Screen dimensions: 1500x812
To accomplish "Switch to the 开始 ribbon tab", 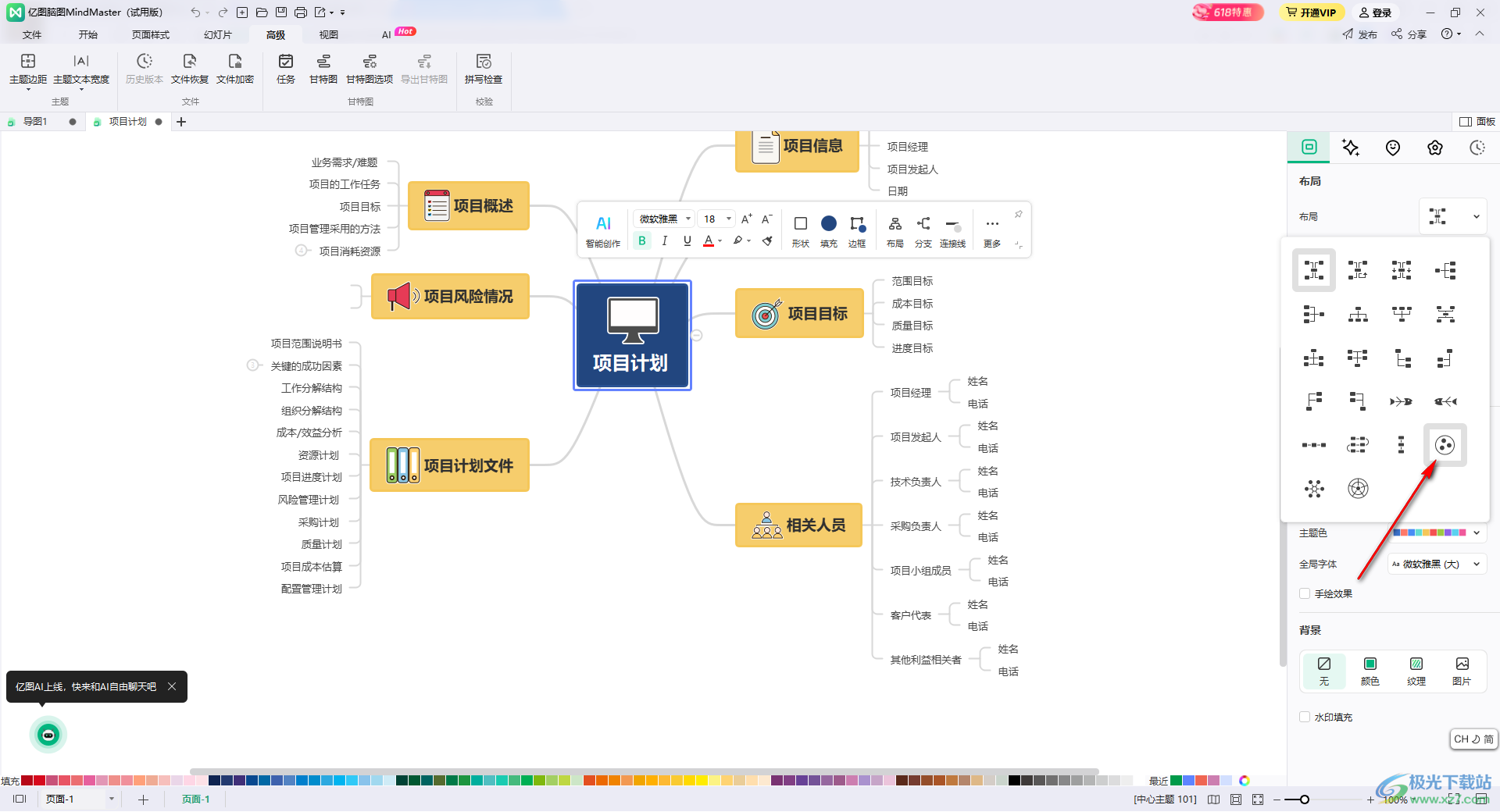I will point(88,34).
